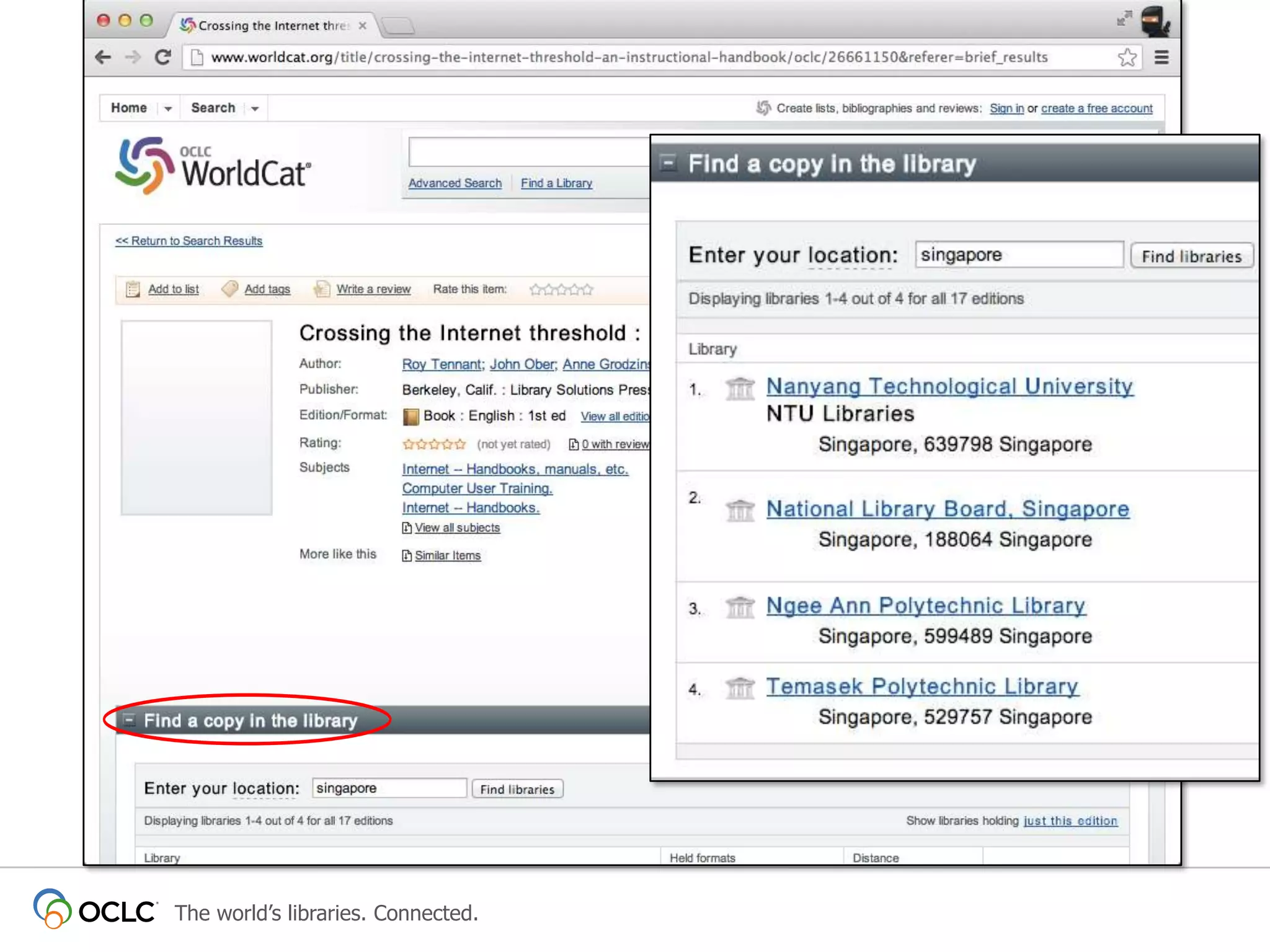Viewport: 1270px width, 952px height.
Task: Click the Held formats column header
Action: [x=702, y=858]
